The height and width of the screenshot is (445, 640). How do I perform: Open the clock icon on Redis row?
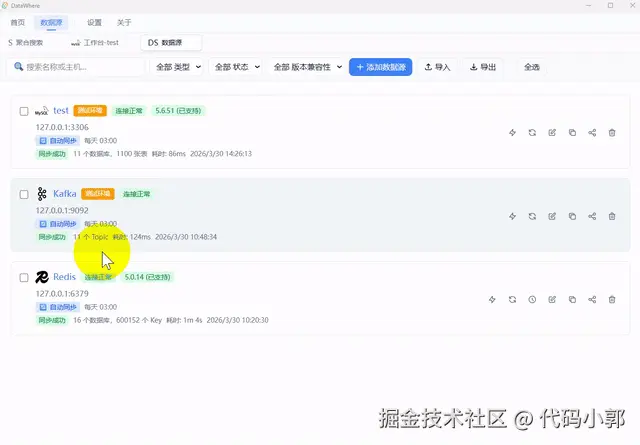[532, 300]
